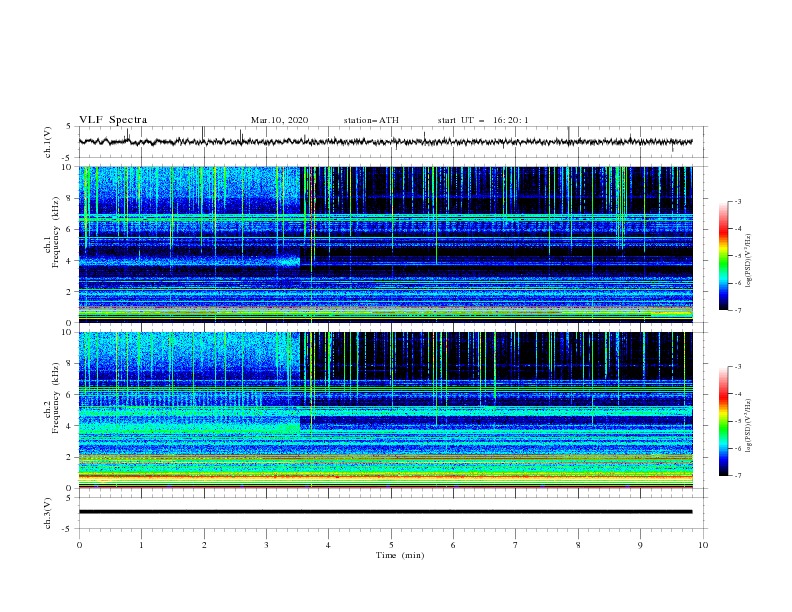The image size is (792, 612).
Task: Click time axis tick label "4"
Action: (328, 545)
